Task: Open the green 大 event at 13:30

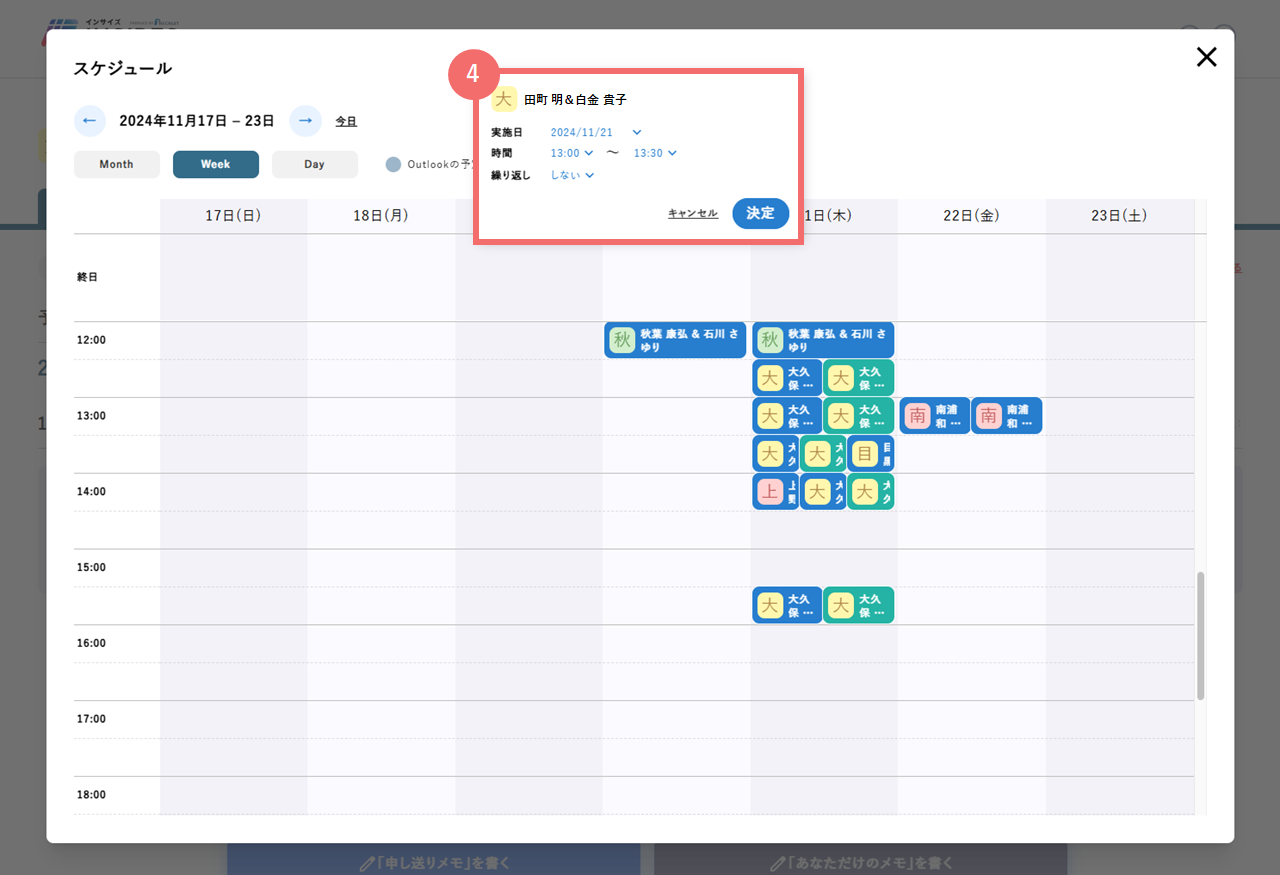Action: (x=823, y=454)
